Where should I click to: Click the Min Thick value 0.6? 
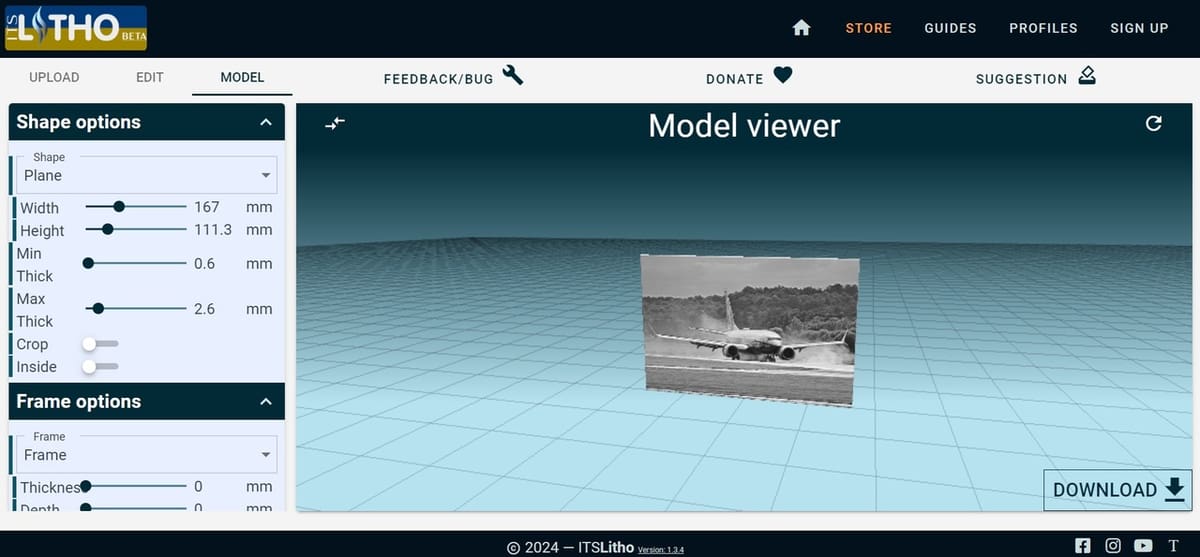(205, 264)
